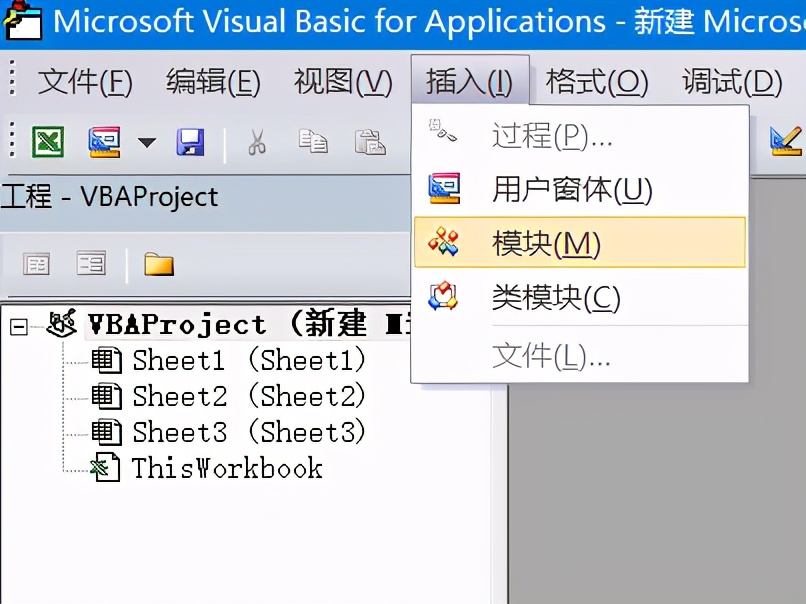Choose 模块(M) from Insert menu
Screen dimensions: 806x604
tap(580, 243)
